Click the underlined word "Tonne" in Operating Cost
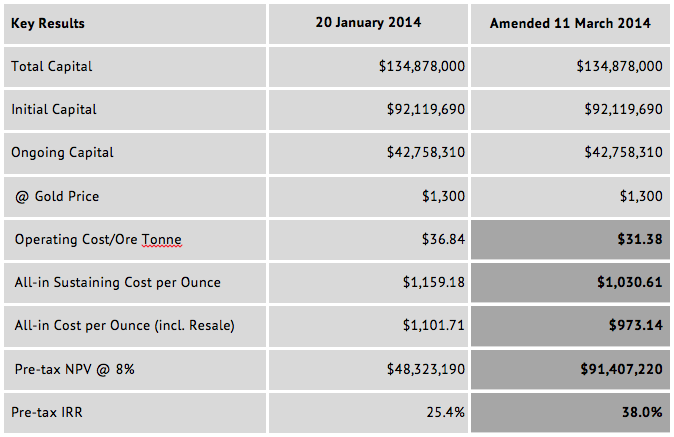This screenshot has width=674, height=437. 161,239
